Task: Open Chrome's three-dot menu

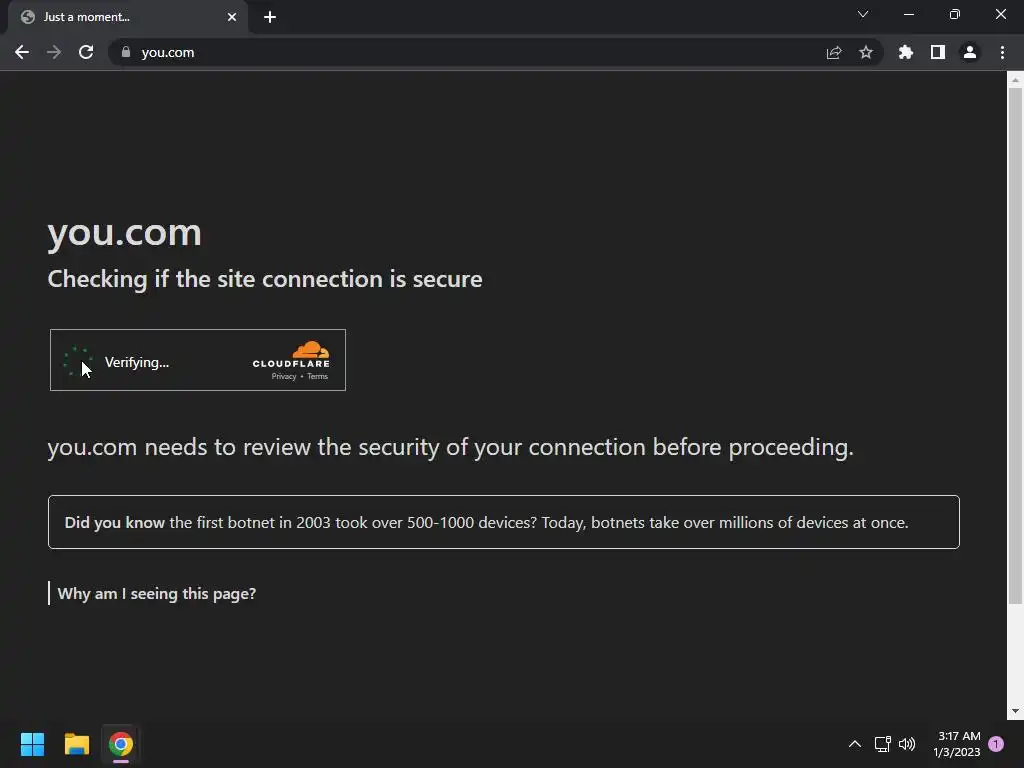Action: point(1002,52)
